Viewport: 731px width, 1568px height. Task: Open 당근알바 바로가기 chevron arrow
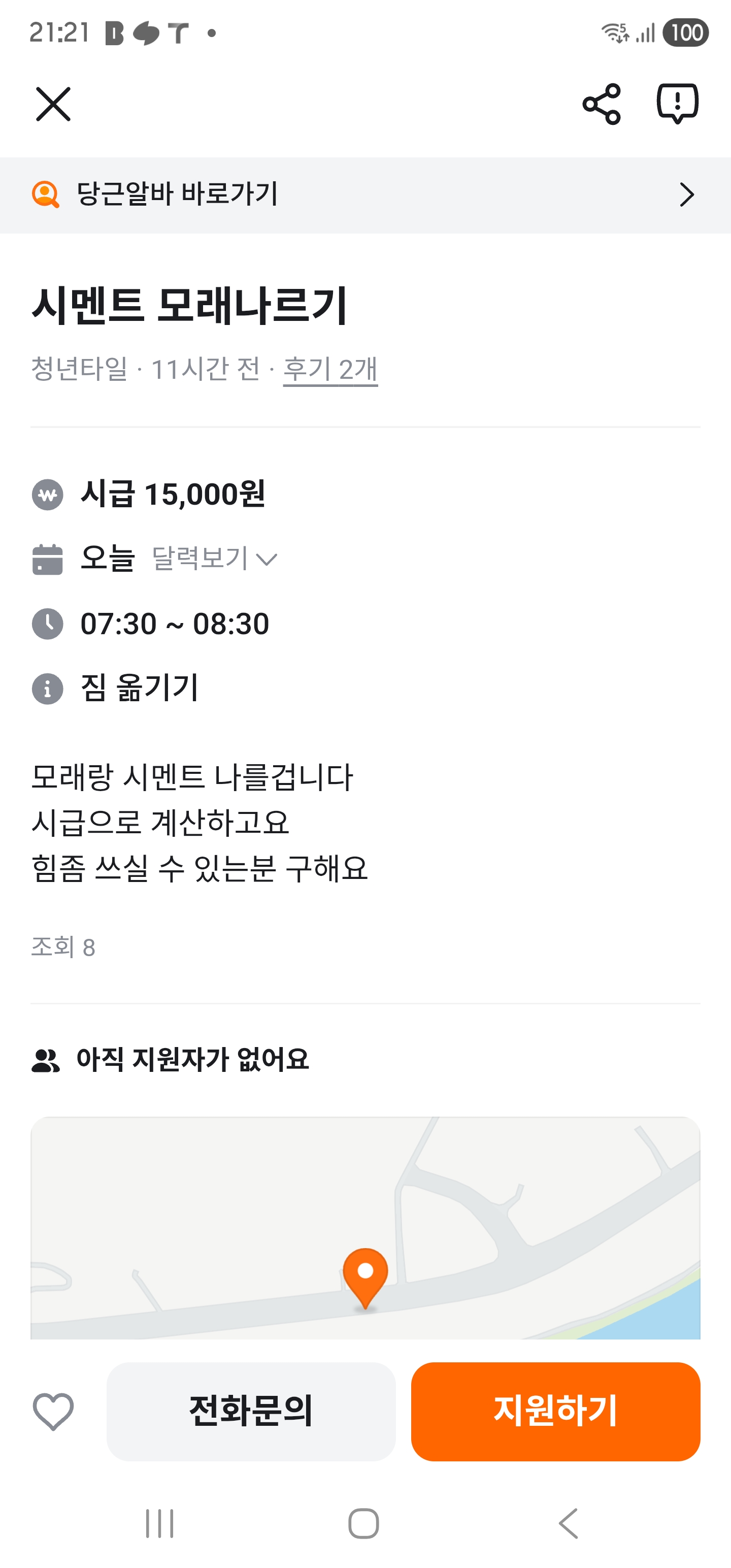686,195
